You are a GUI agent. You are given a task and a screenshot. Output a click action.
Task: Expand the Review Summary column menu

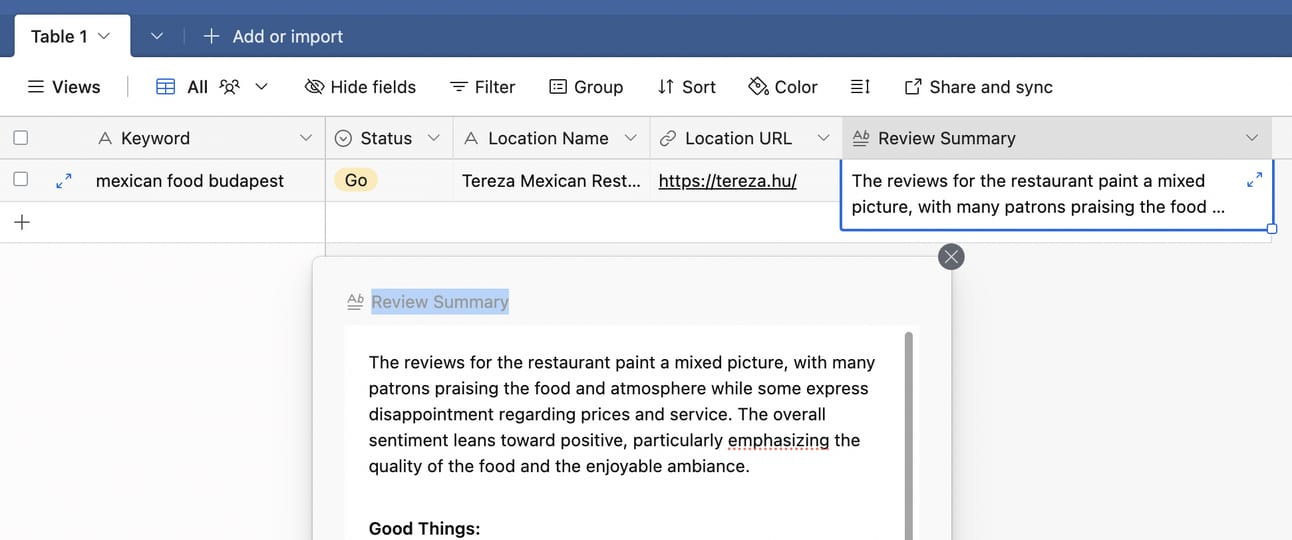1252,138
